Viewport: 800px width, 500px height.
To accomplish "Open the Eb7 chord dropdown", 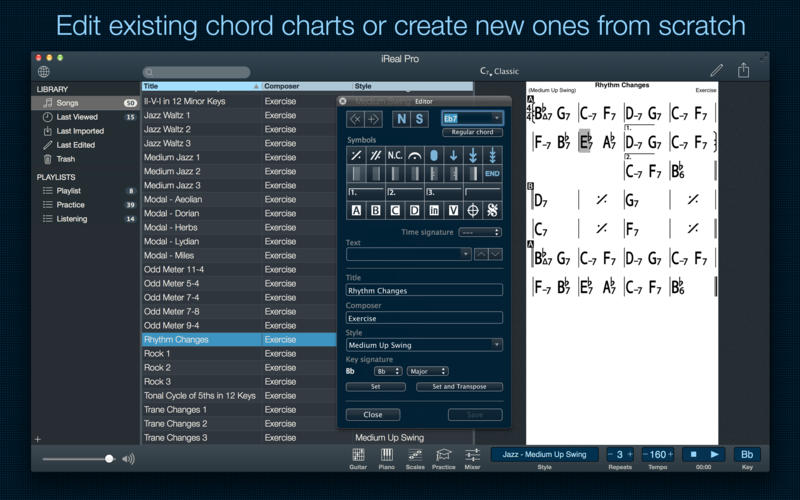I will [471, 118].
